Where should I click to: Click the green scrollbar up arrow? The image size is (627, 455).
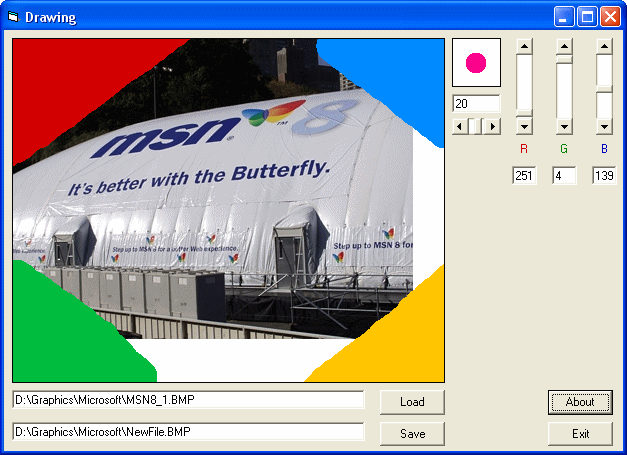click(564, 46)
